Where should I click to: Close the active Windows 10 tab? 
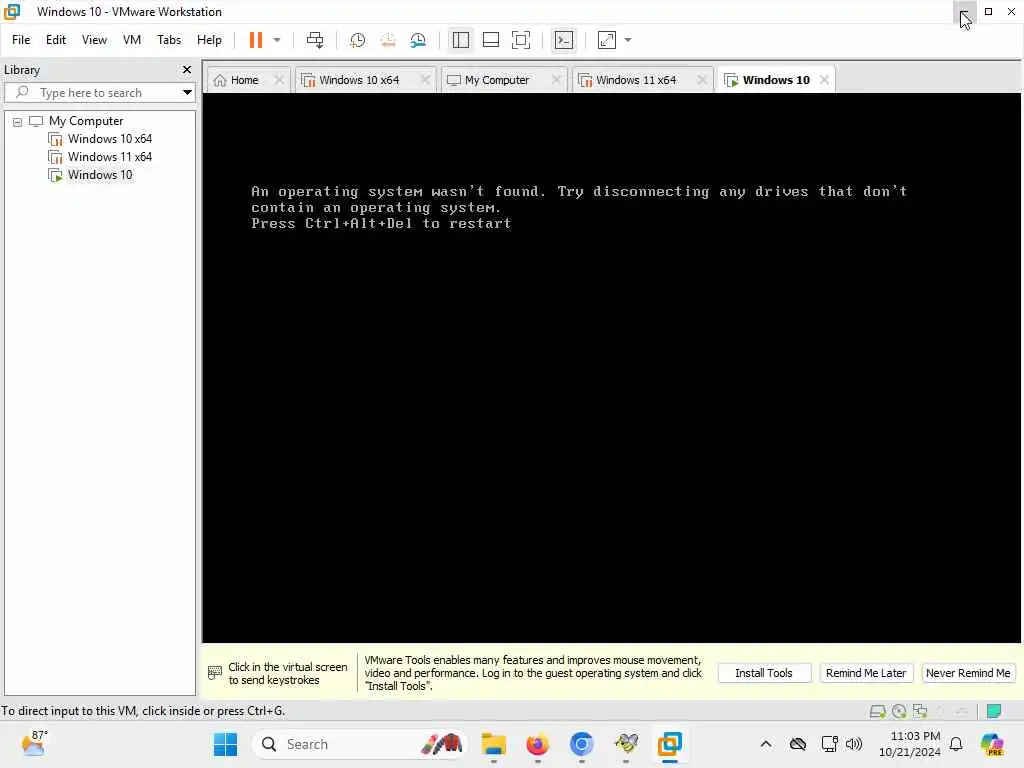click(824, 80)
